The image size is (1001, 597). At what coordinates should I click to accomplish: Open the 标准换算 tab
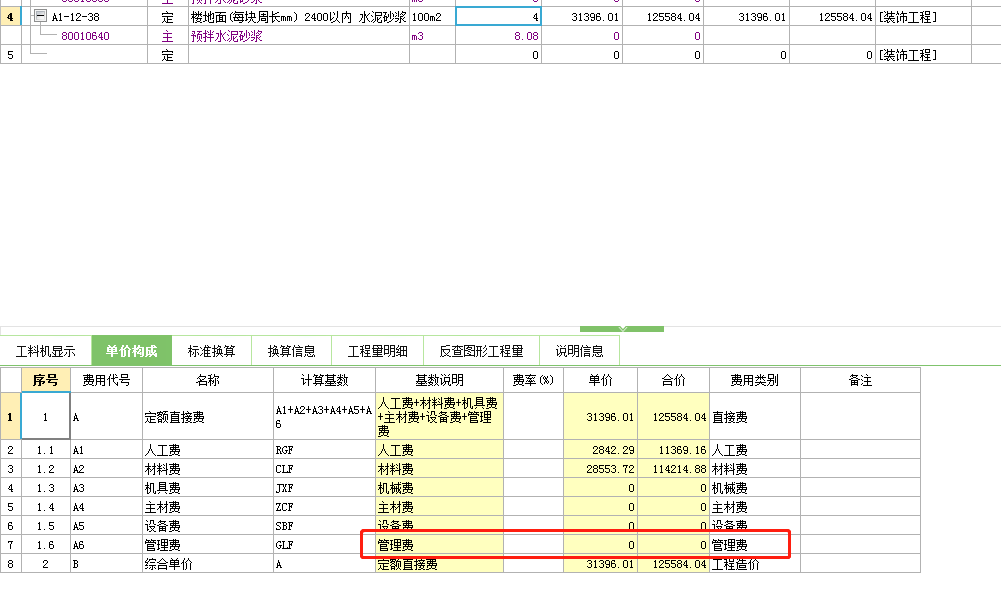[211, 351]
